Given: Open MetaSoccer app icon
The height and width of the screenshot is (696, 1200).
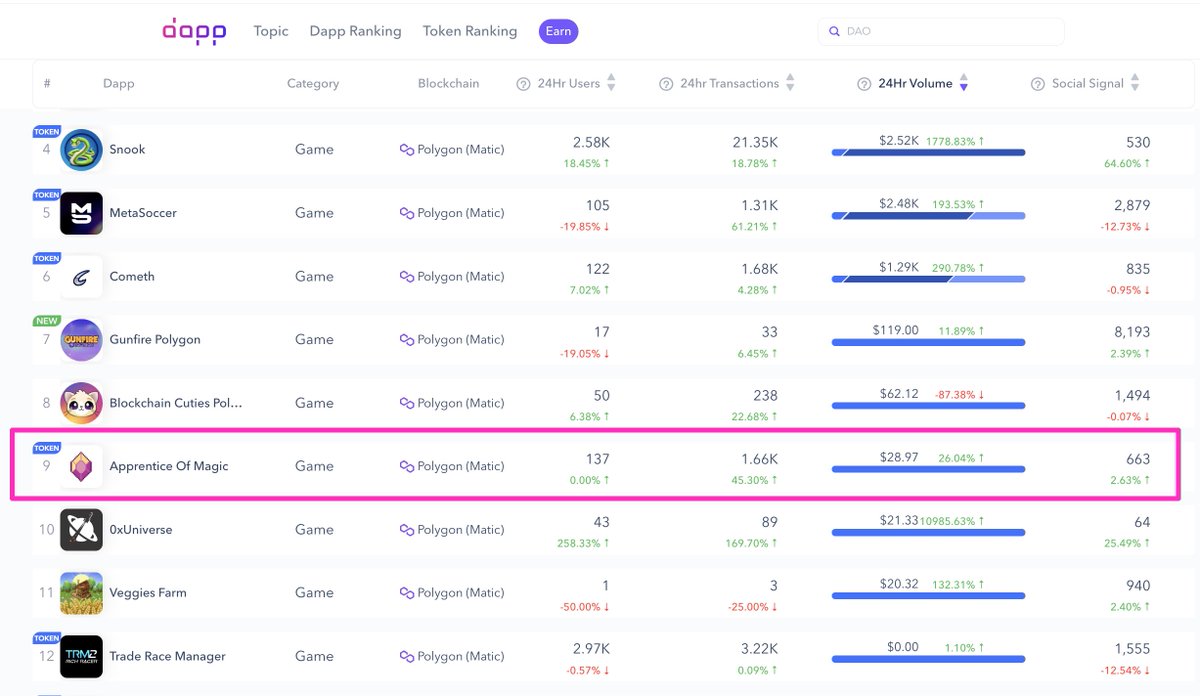Looking at the screenshot, I should coord(81,213).
